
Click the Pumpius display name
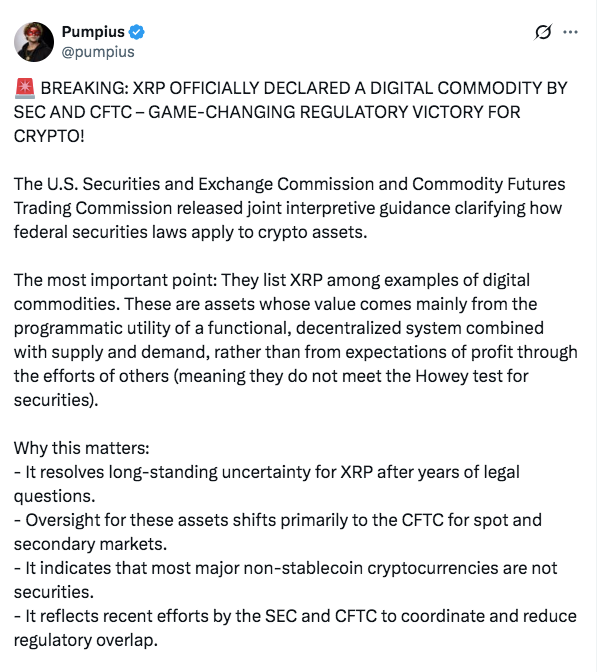(x=90, y=32)
